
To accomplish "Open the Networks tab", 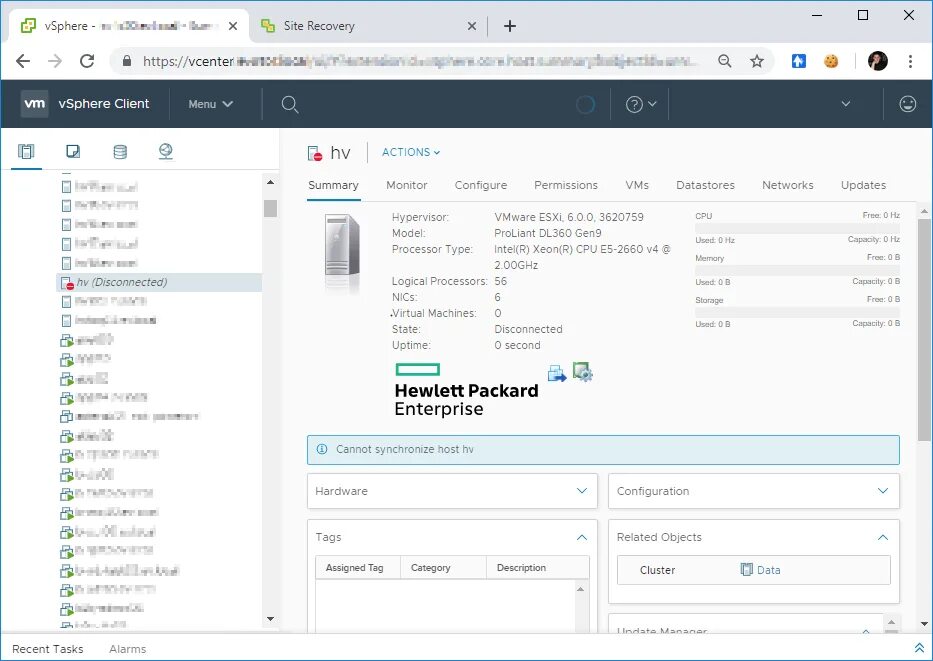I will click(787, 185).
